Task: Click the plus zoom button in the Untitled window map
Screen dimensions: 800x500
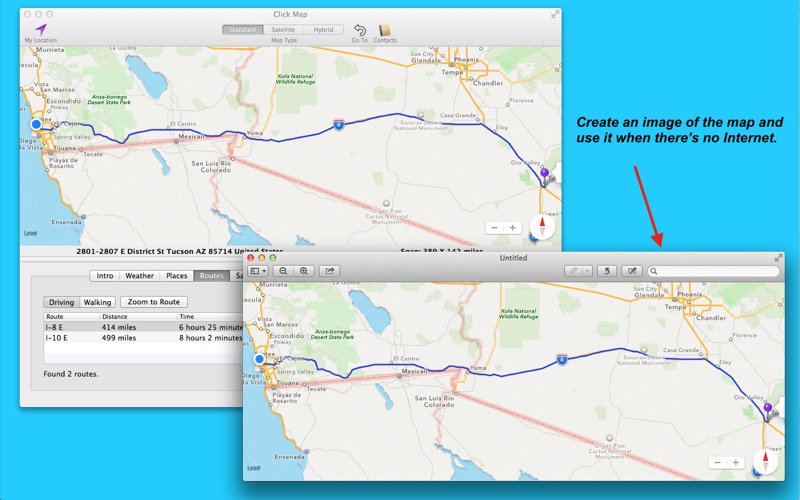Action: coord(736,463)
